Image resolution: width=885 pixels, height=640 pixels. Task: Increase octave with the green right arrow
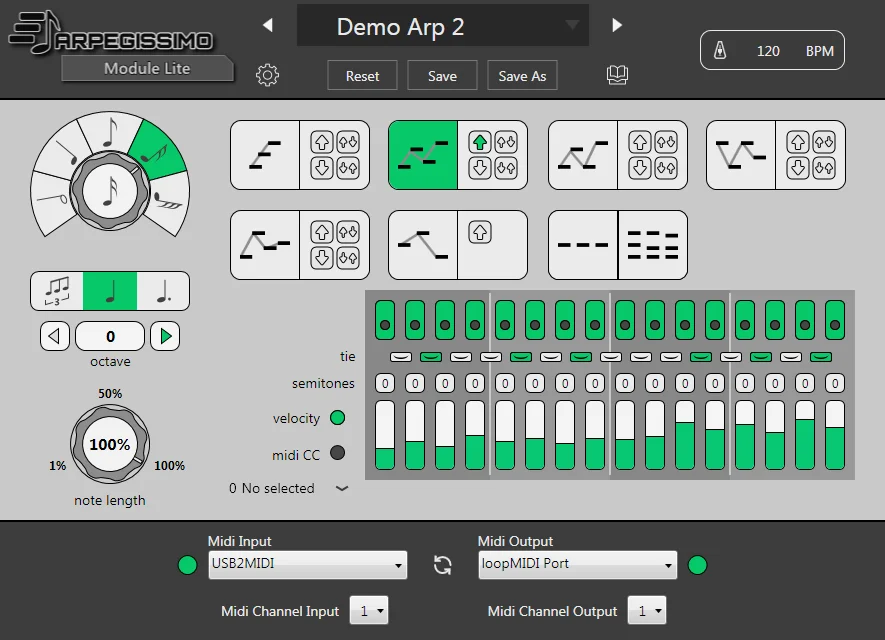coord(165,336)
